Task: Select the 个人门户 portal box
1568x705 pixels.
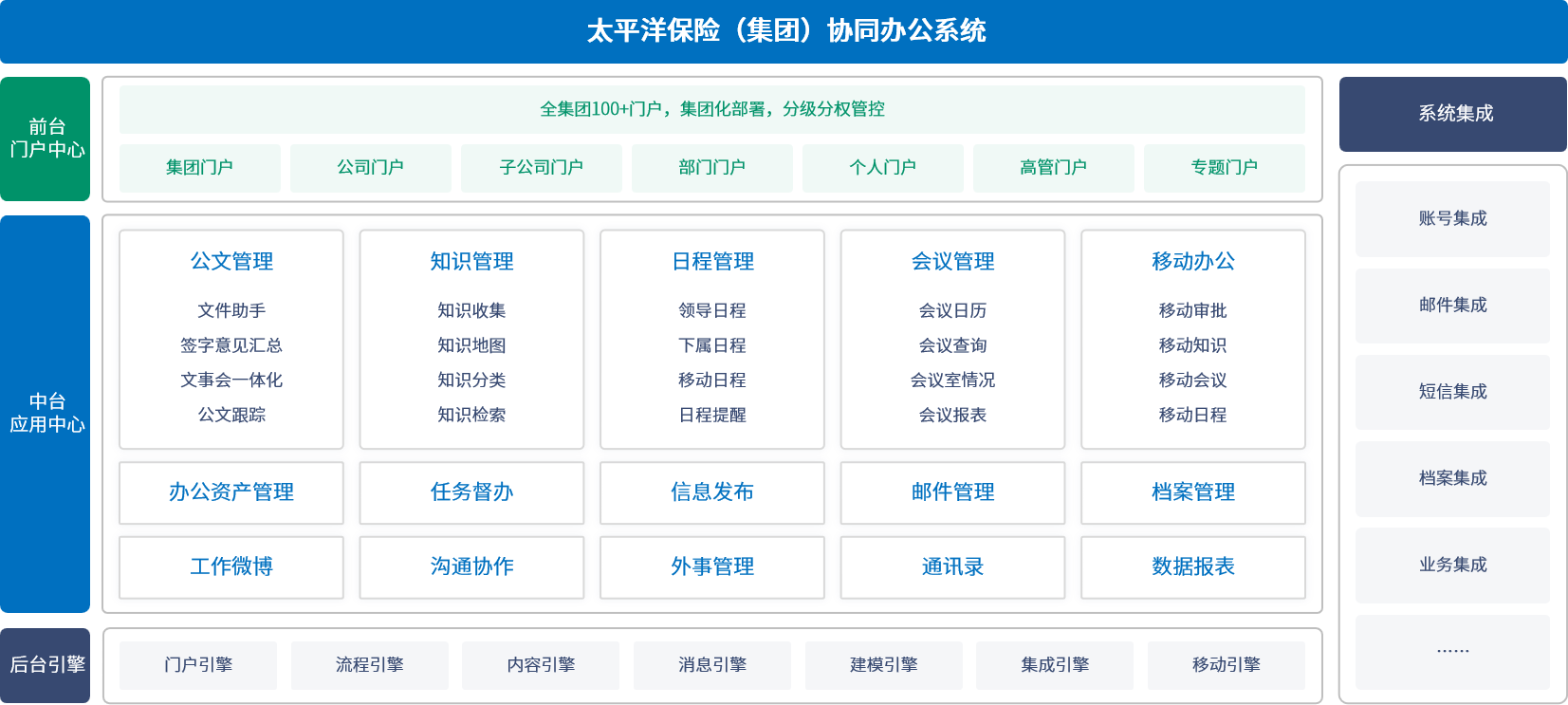Action: 883,168
